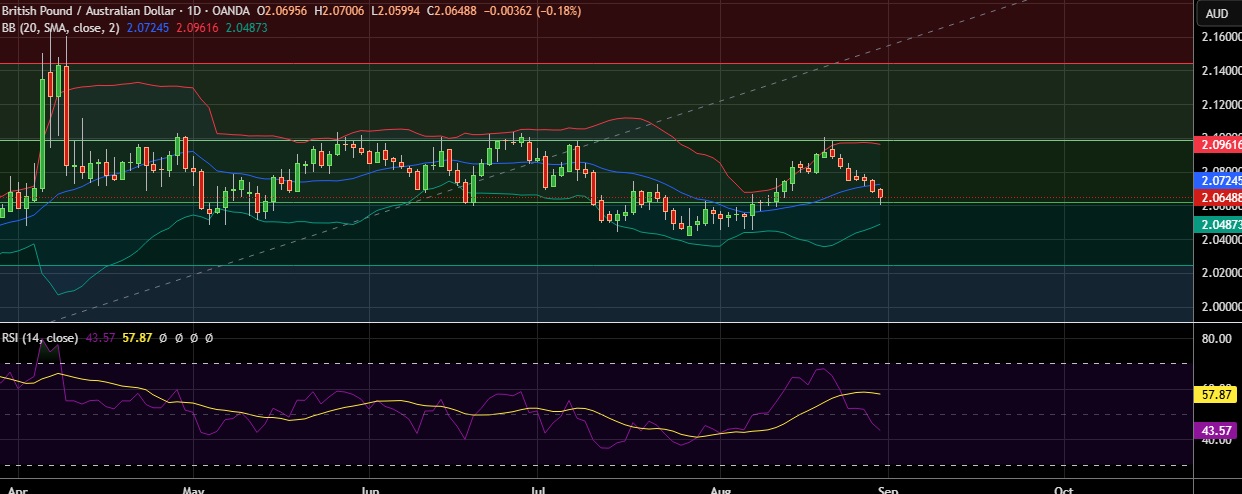The width and height of the screenshot is (1242, 494).
Task: Click the purple 43.57 RSI axis tag
Action: 1218,430
